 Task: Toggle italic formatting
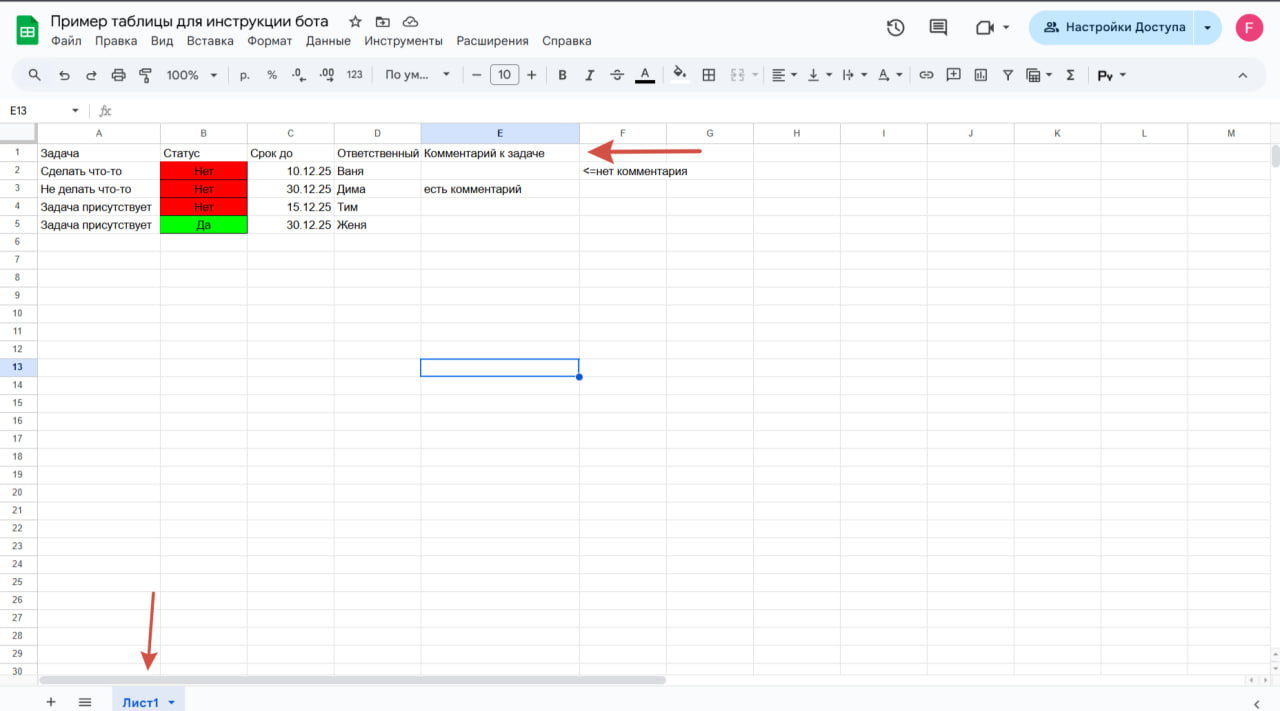point(589,75)
